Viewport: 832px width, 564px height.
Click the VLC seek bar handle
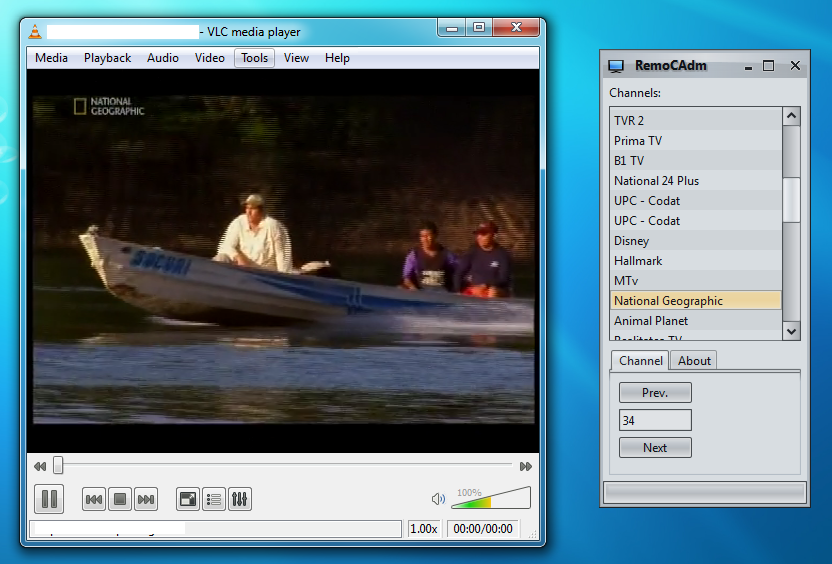coord(58,466)
